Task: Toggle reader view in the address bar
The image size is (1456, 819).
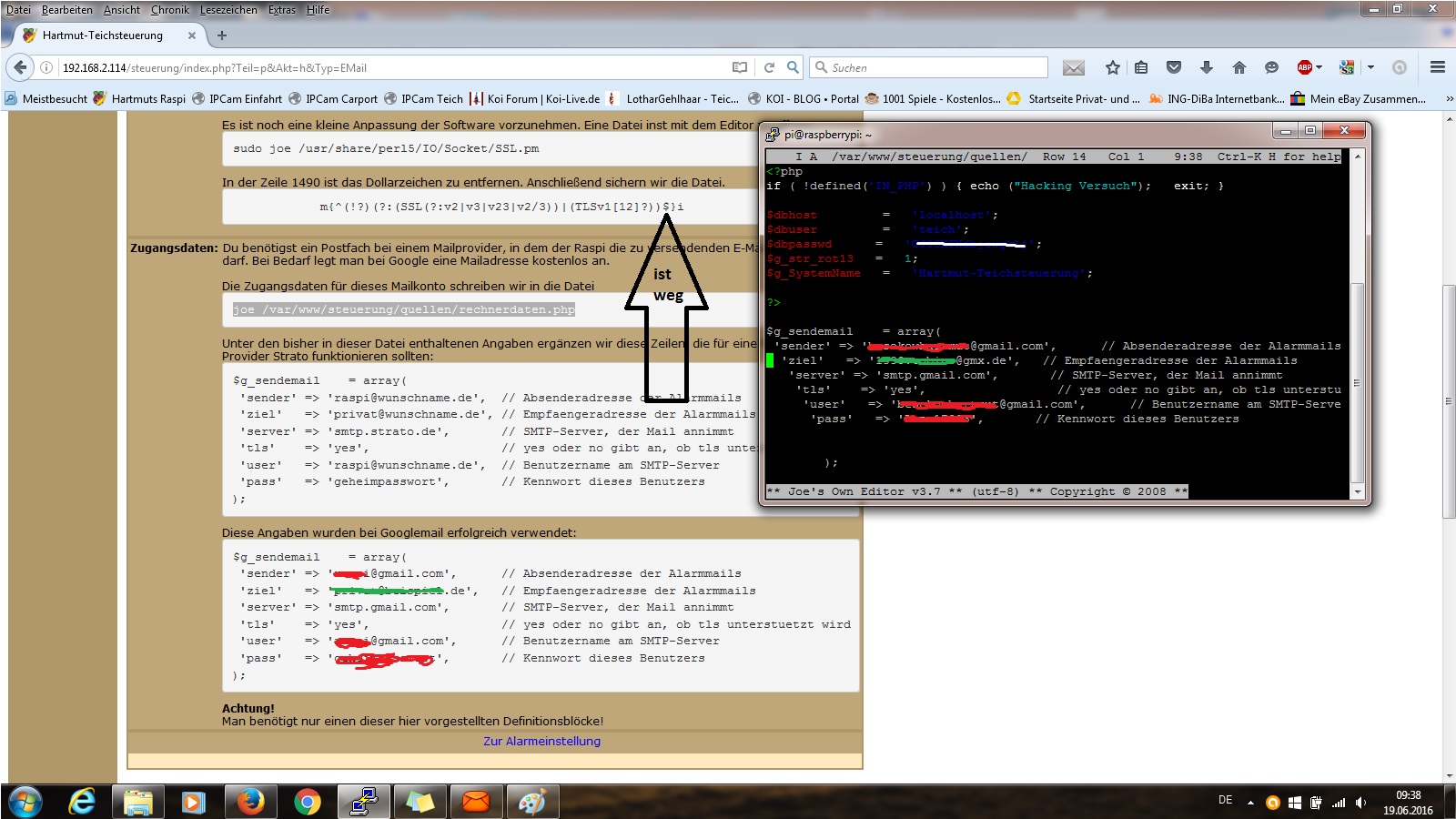Action: [740, 67]
